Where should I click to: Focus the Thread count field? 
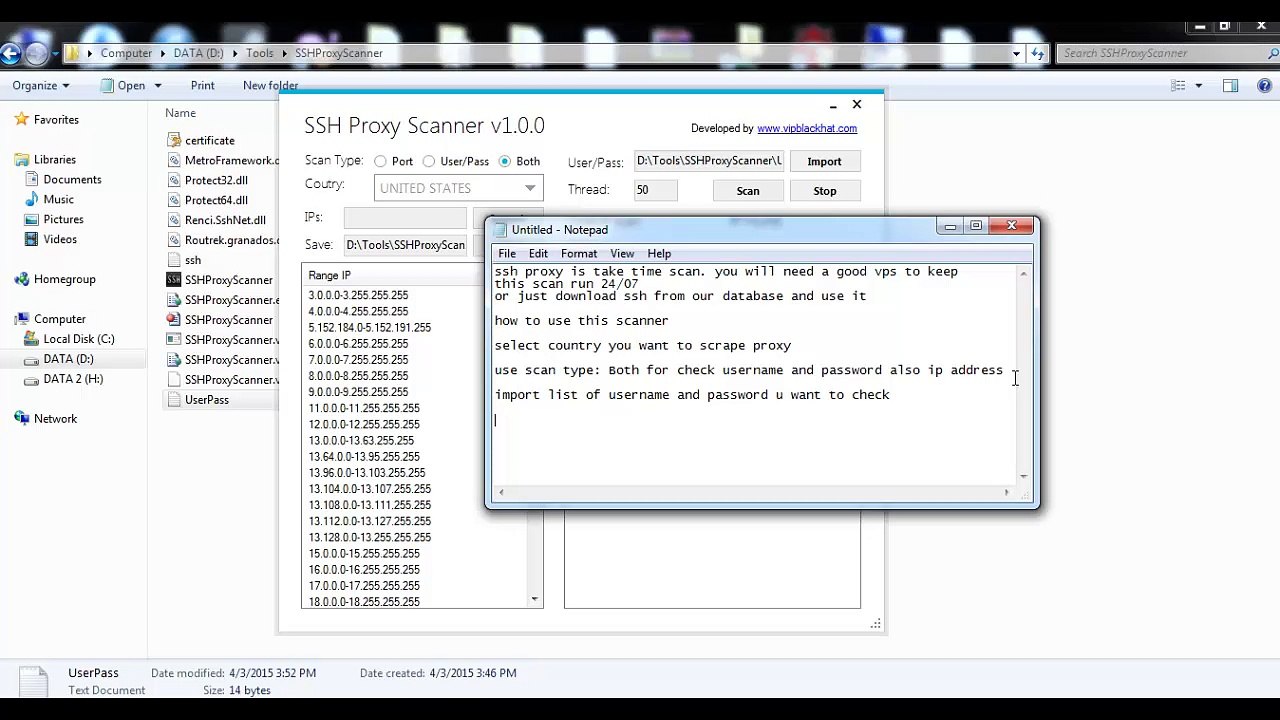click(x=656, y=190)
